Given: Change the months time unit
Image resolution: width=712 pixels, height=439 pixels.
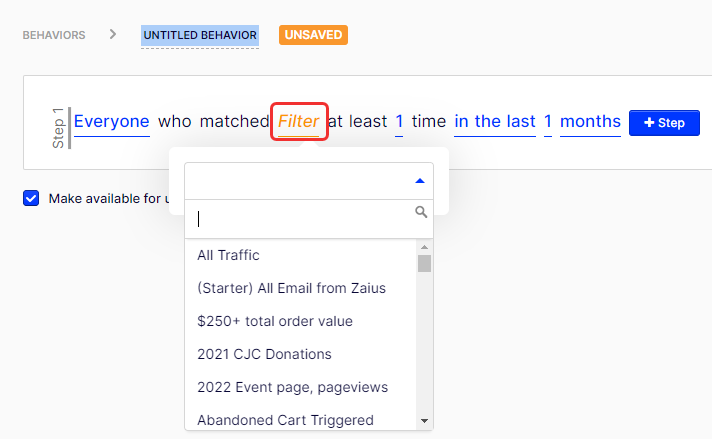Looking at the screenshot, I should point(590,122).
